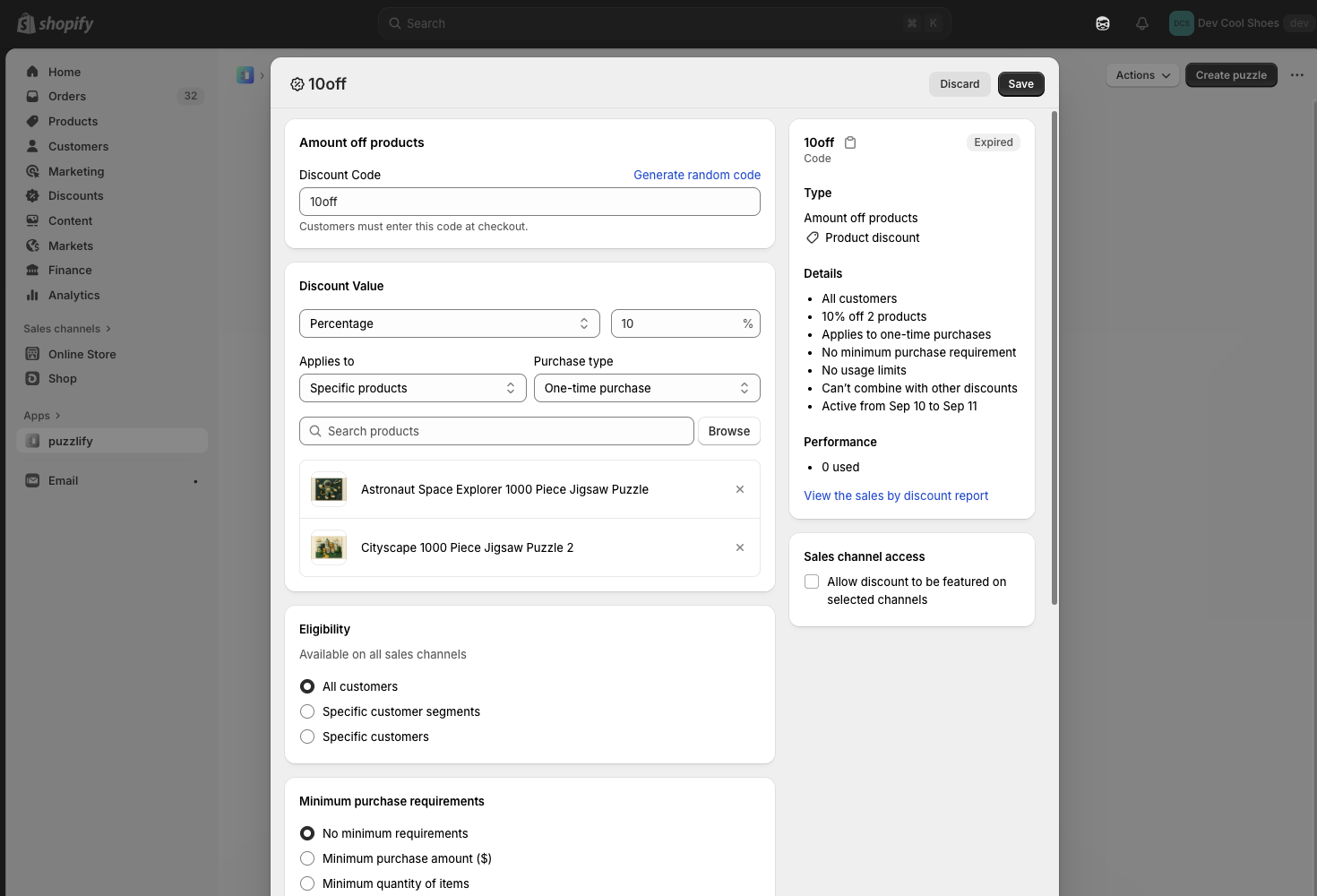
Task: Copy the 10off code with clipboard icon
Action: tap(850, 142)
